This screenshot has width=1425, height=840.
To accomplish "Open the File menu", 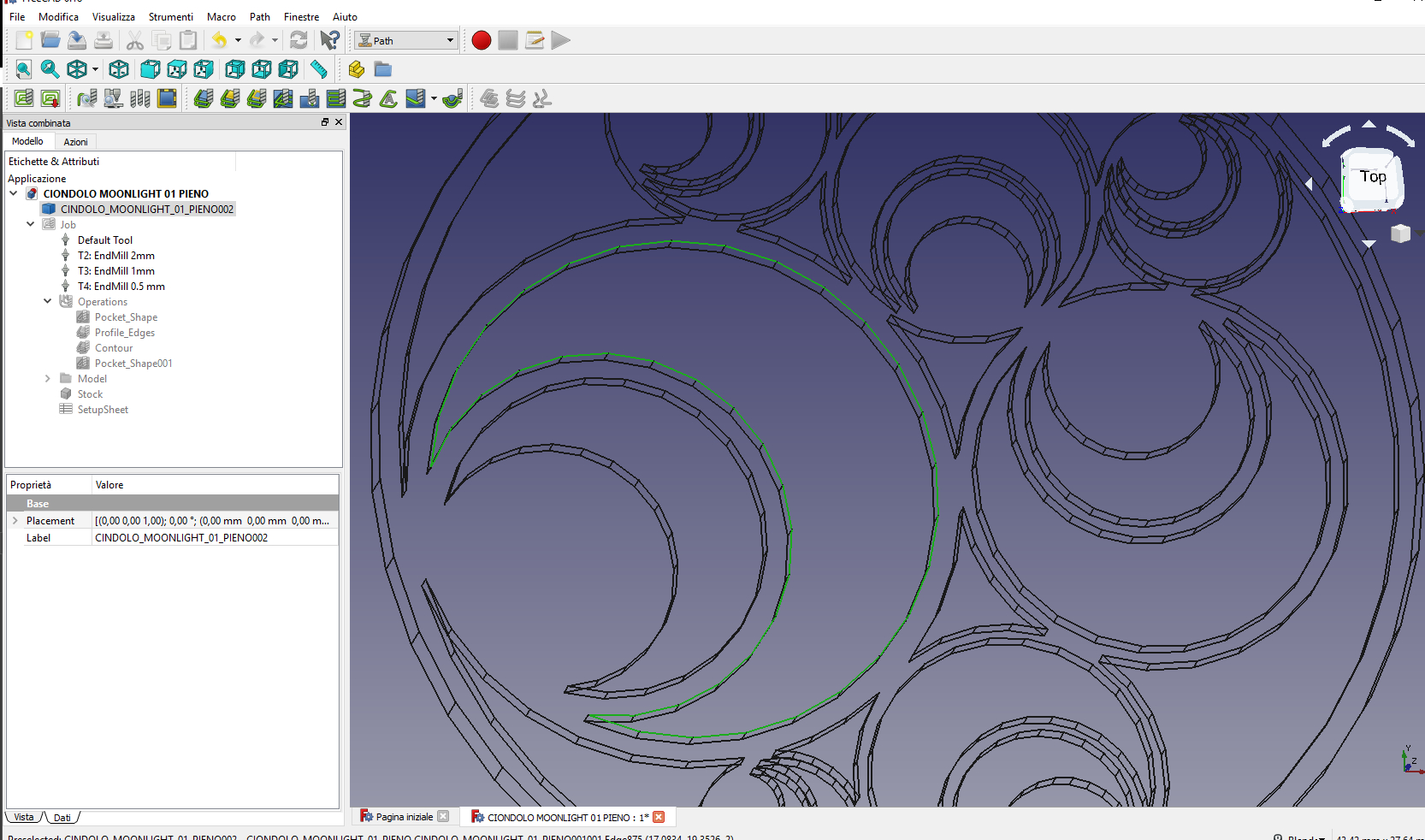I will [17, 16].
